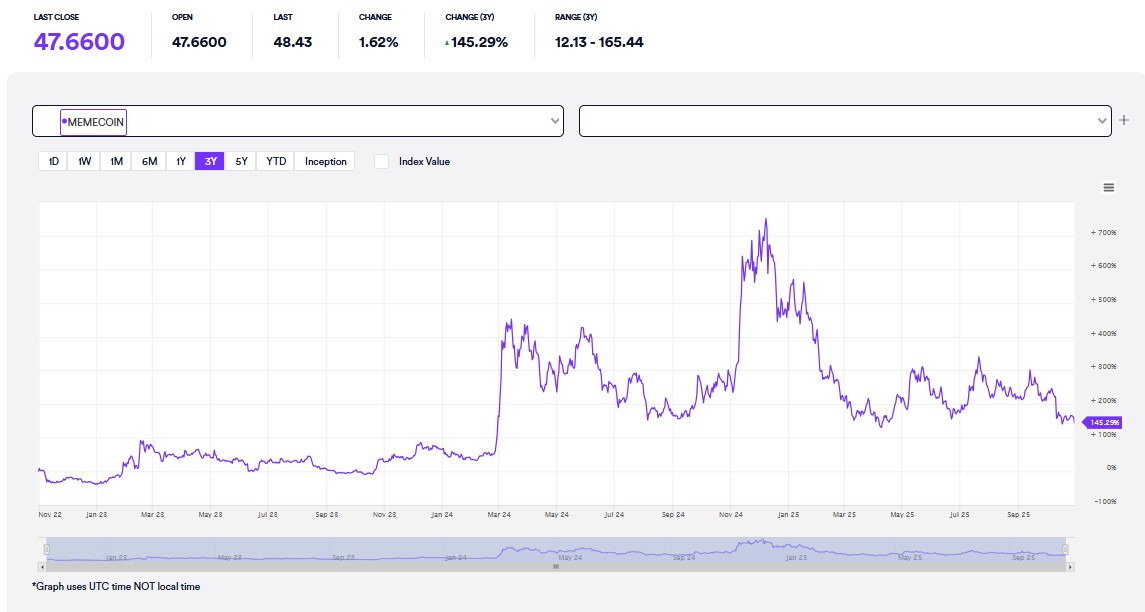Viewport: 1145px width, 612px height.
Task: Click the left range navigator handle
Action: 45,549
